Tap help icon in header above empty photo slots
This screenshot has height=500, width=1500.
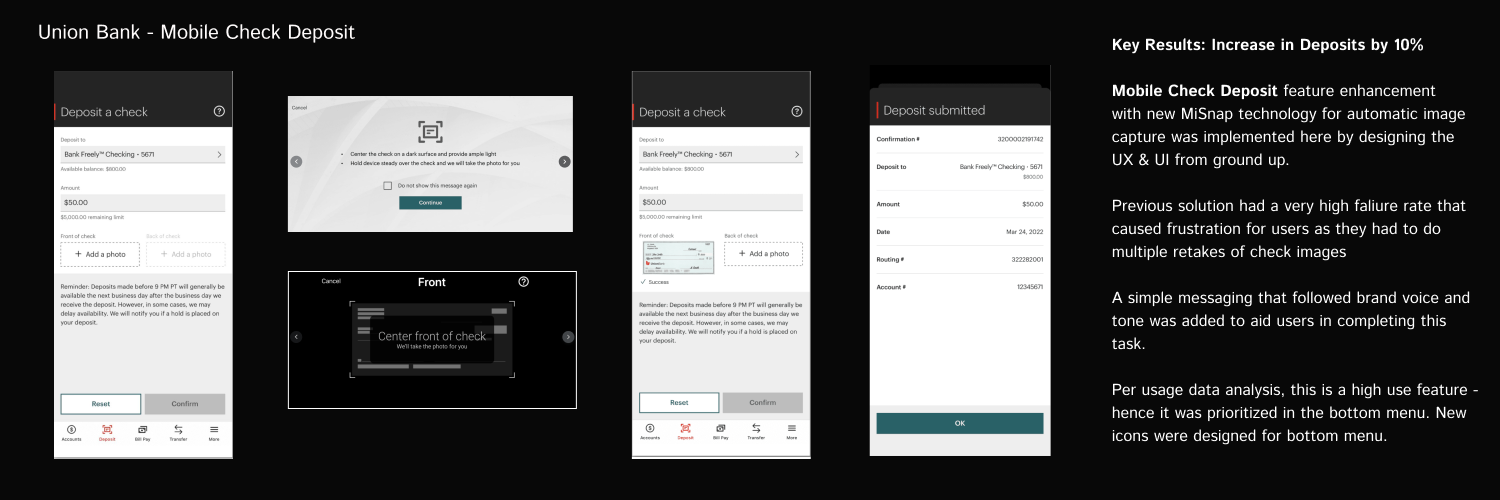(x=219, y=111)
